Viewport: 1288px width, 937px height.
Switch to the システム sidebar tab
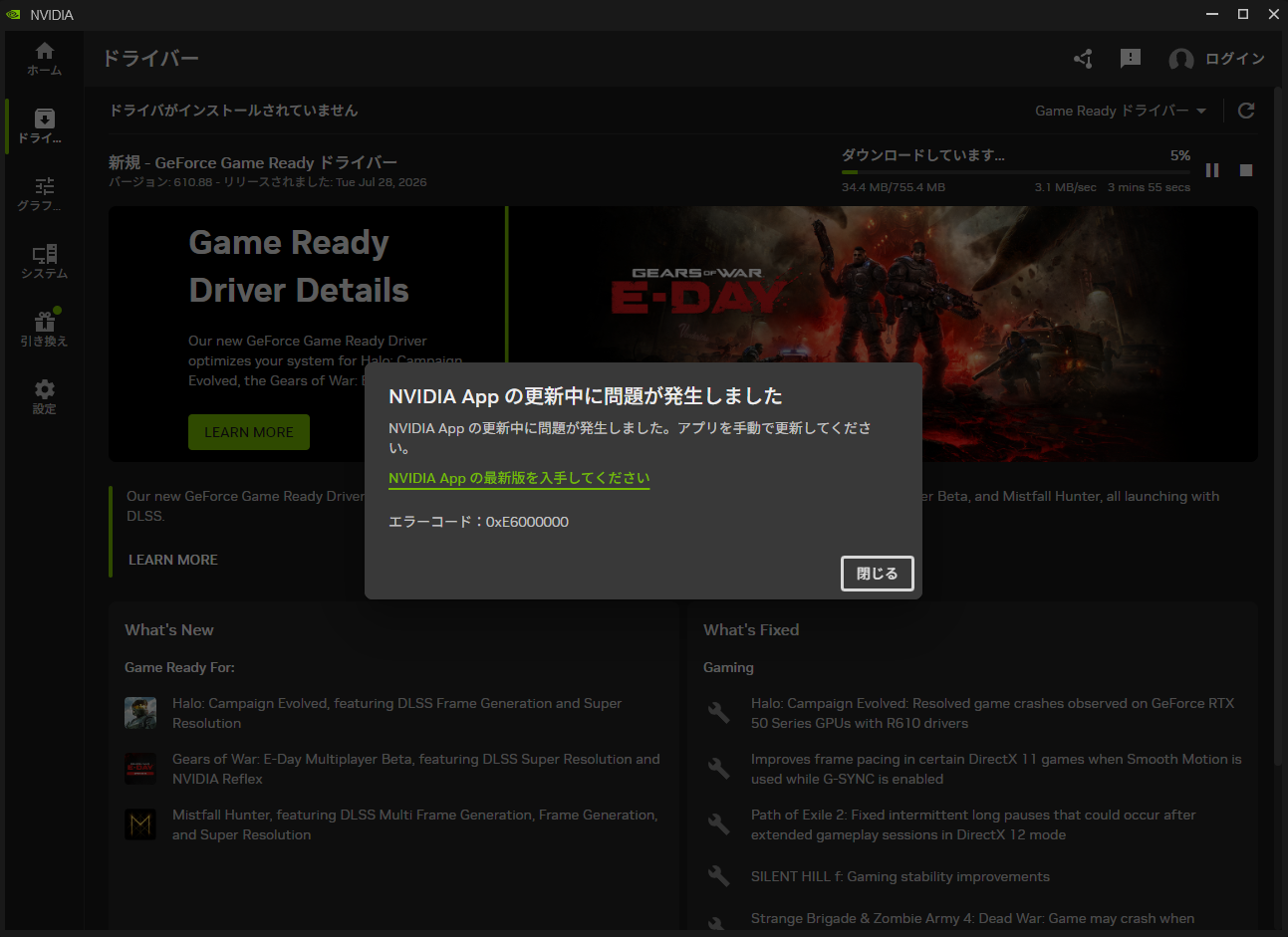(x=44, y=262)
